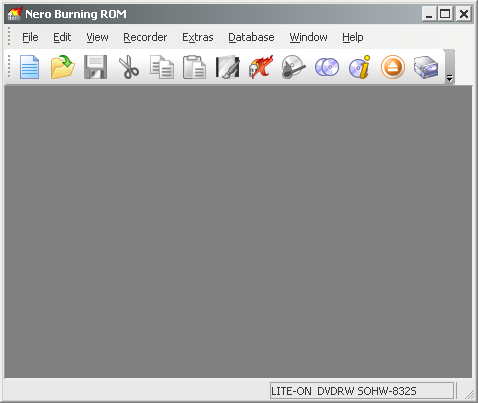This screenshot has width=478, height=403.
Task: Click the toolbar dotted grip handle
Action: [x=9, y=66]
